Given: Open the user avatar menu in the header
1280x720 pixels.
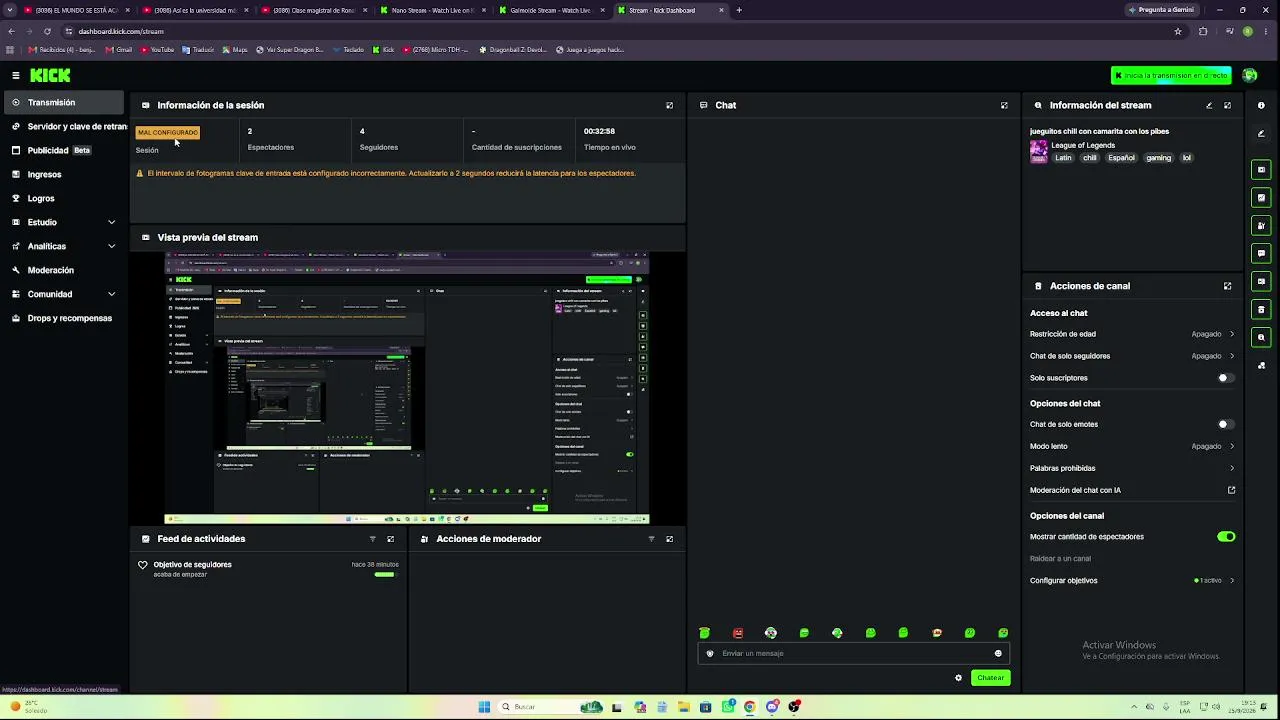Looking at the screenshot, I should click(1249, 75).
